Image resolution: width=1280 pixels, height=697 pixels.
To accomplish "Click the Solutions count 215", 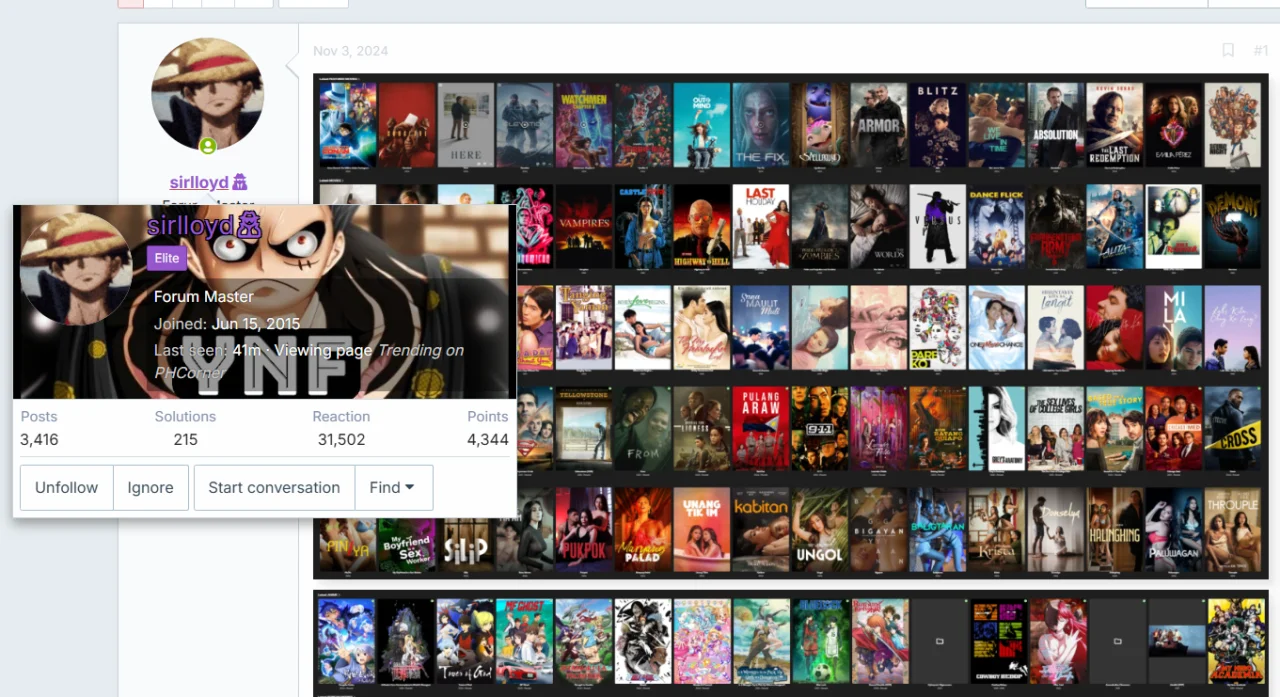I will (185, 439).
